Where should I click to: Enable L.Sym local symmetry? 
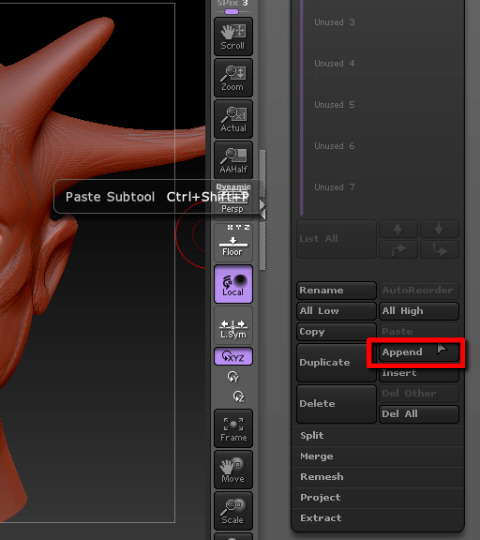[x=233, y=325]
